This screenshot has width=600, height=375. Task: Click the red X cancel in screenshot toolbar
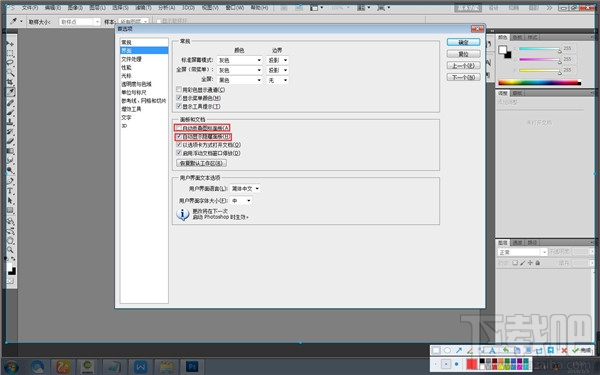(564, 350)
